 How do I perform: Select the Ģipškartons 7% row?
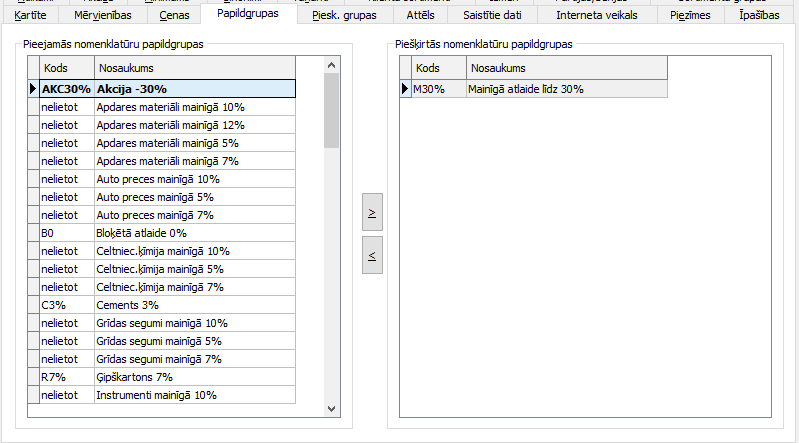click(195, 377)
